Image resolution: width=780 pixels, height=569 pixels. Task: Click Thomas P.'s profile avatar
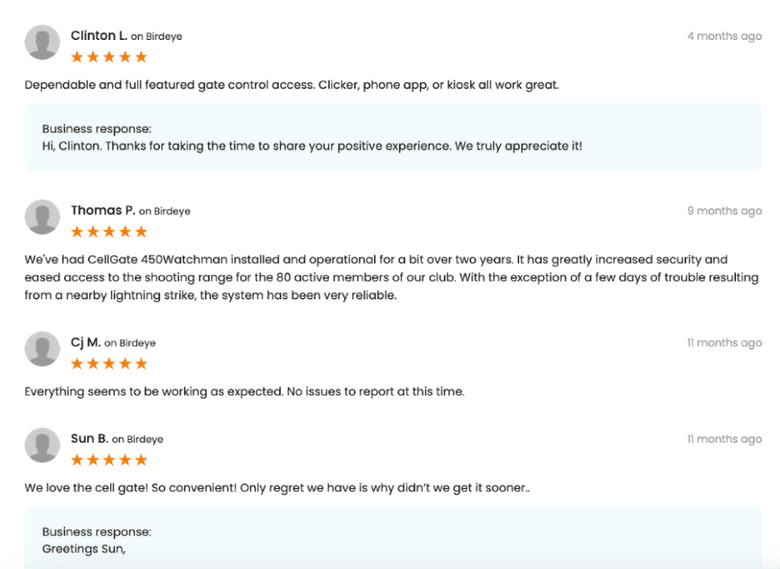[x=42, y=217]
